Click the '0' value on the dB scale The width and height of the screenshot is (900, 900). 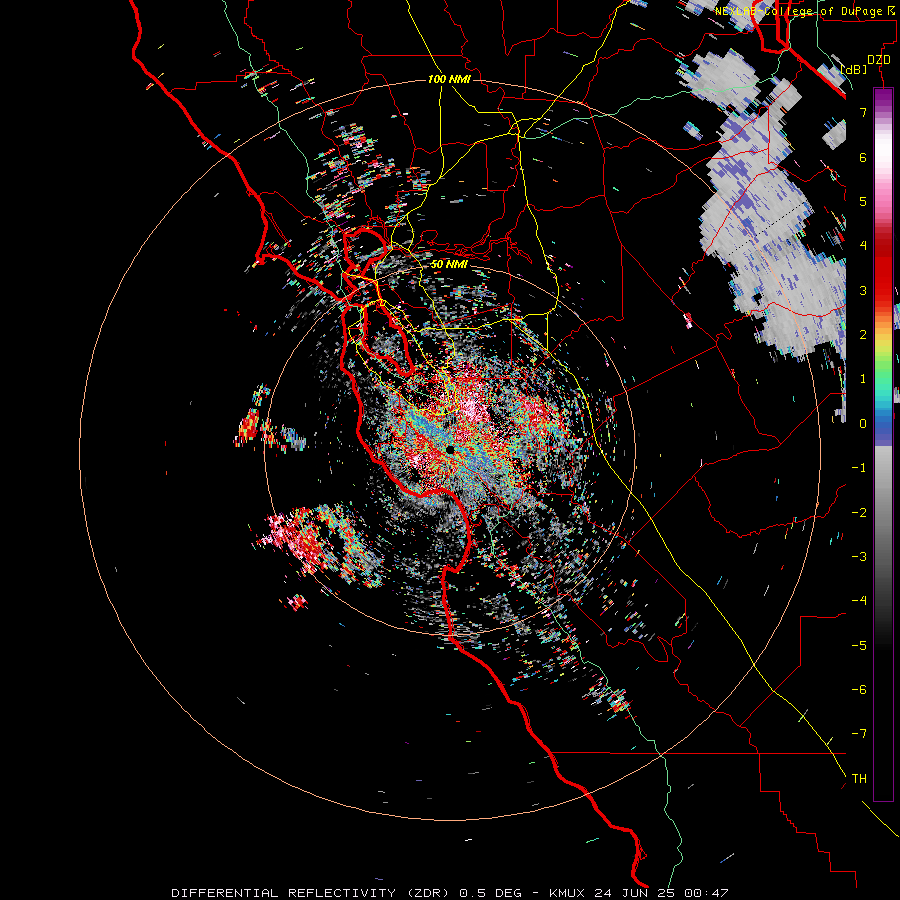[x=863, y=424]
